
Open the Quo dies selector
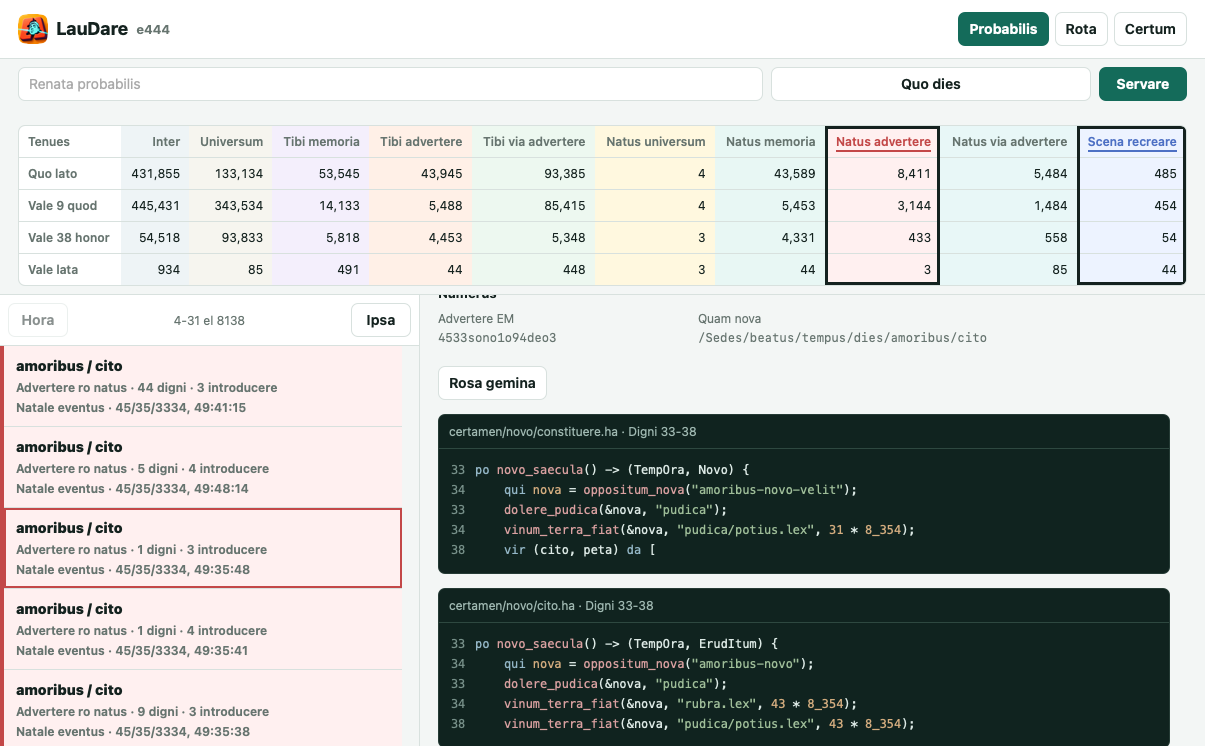[931, 84]
